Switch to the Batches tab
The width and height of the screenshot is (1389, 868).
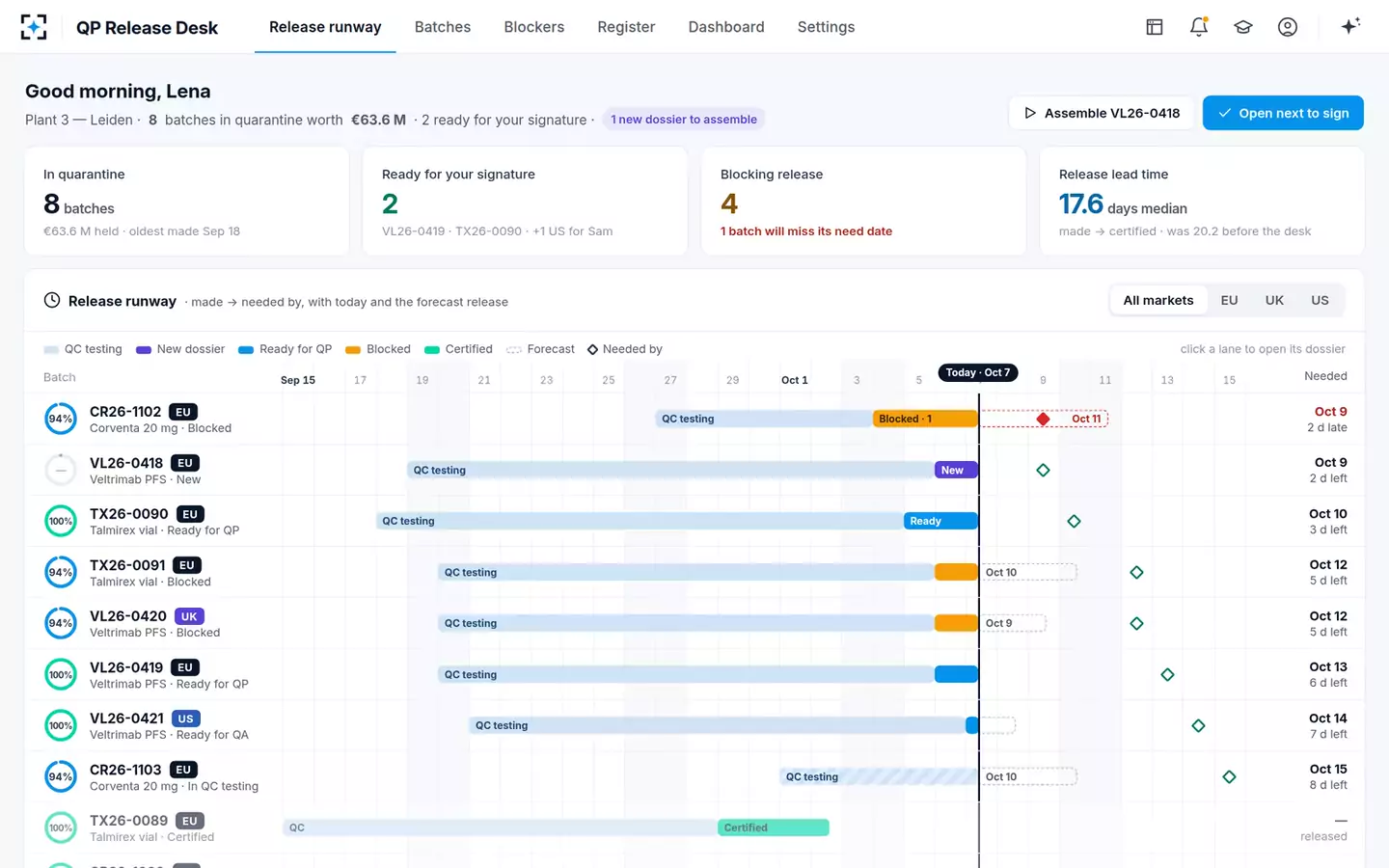(x=443, y=27)
